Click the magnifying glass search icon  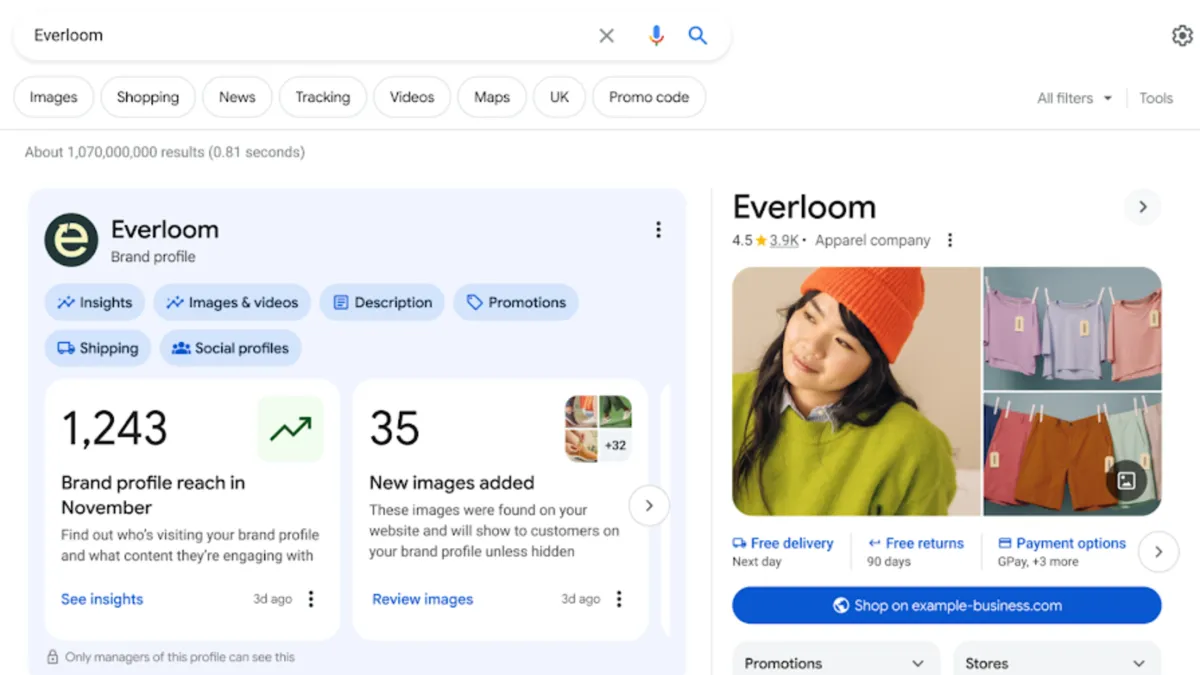point(697,35)
